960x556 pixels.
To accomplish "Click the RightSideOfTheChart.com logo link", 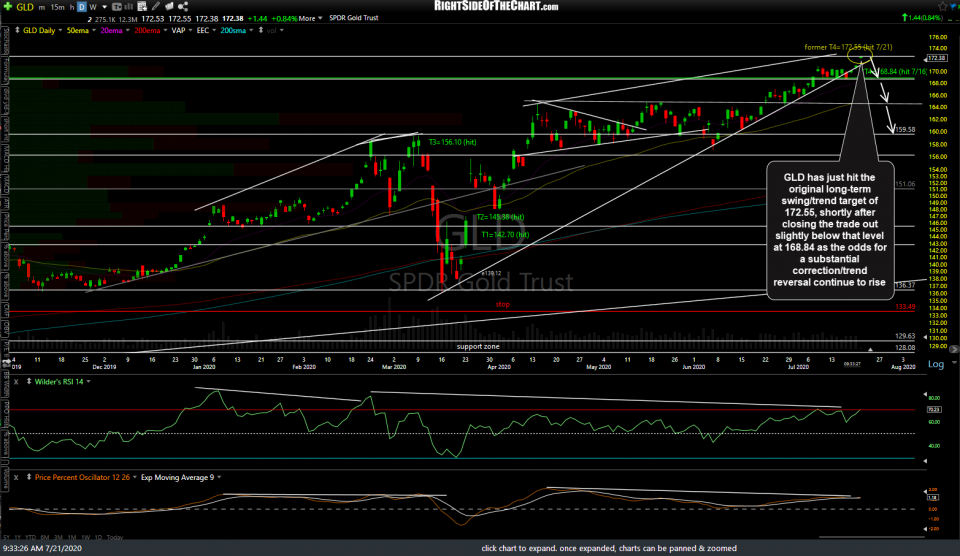I will pyautogui.click(x=497, y=6).
